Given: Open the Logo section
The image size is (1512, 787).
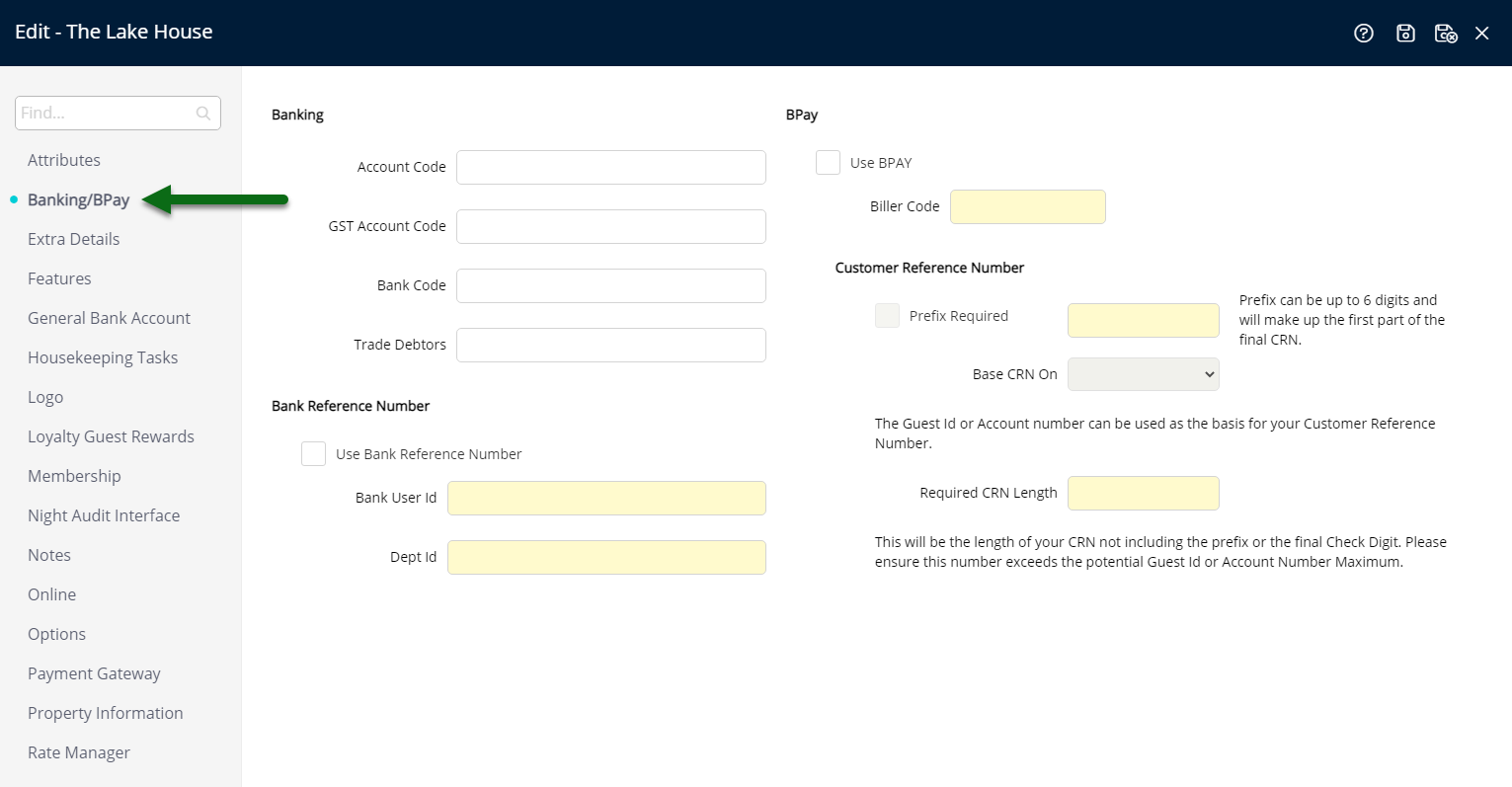Looking at the screenshot, I should 45,397.
